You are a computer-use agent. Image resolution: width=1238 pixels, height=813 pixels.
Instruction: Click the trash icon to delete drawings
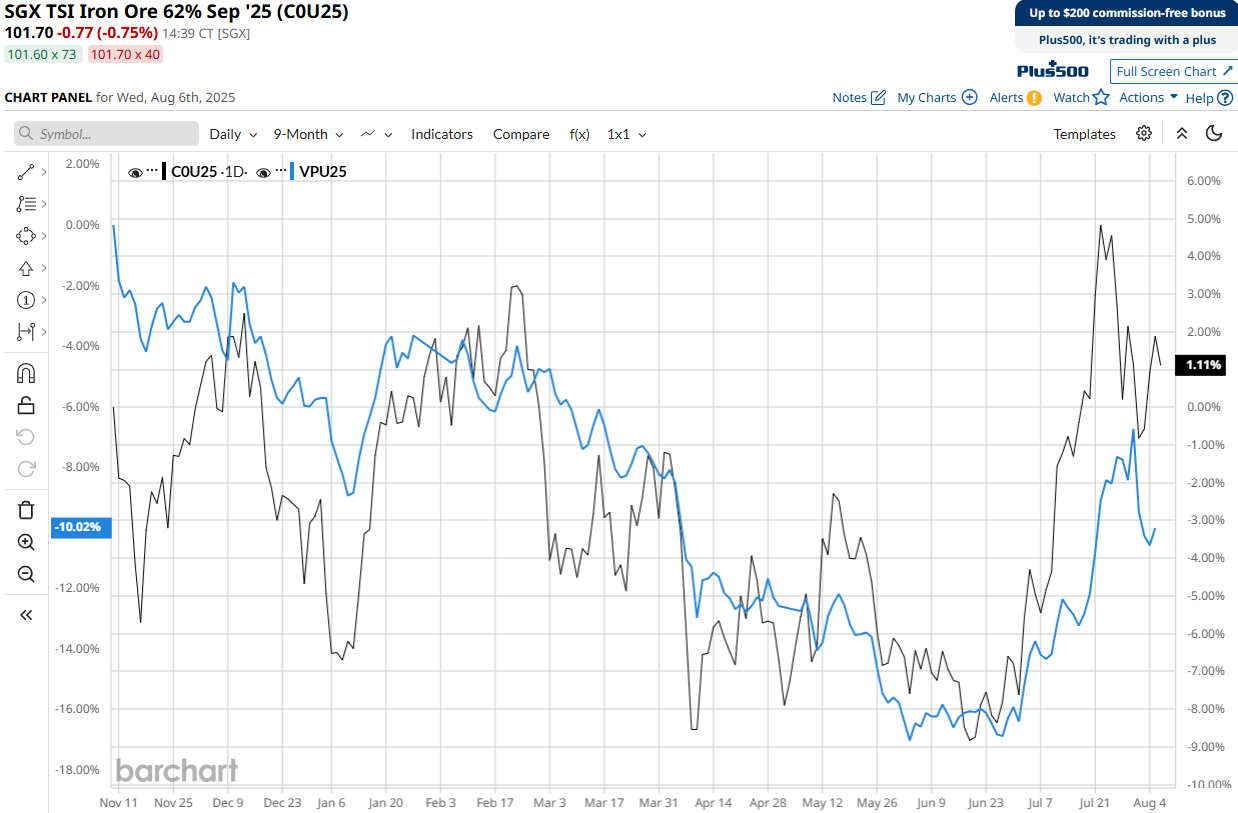pyautogui.click(x=26, y=510)
